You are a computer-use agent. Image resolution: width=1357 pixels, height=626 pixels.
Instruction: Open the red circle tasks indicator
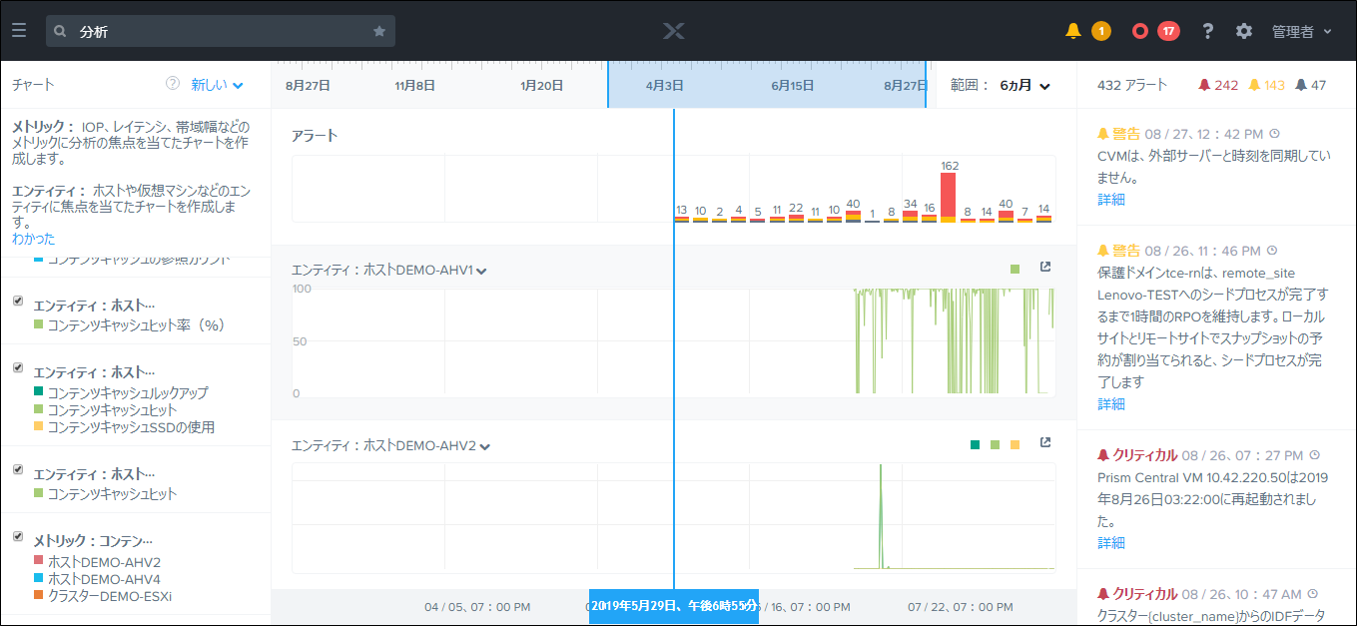1140,31
